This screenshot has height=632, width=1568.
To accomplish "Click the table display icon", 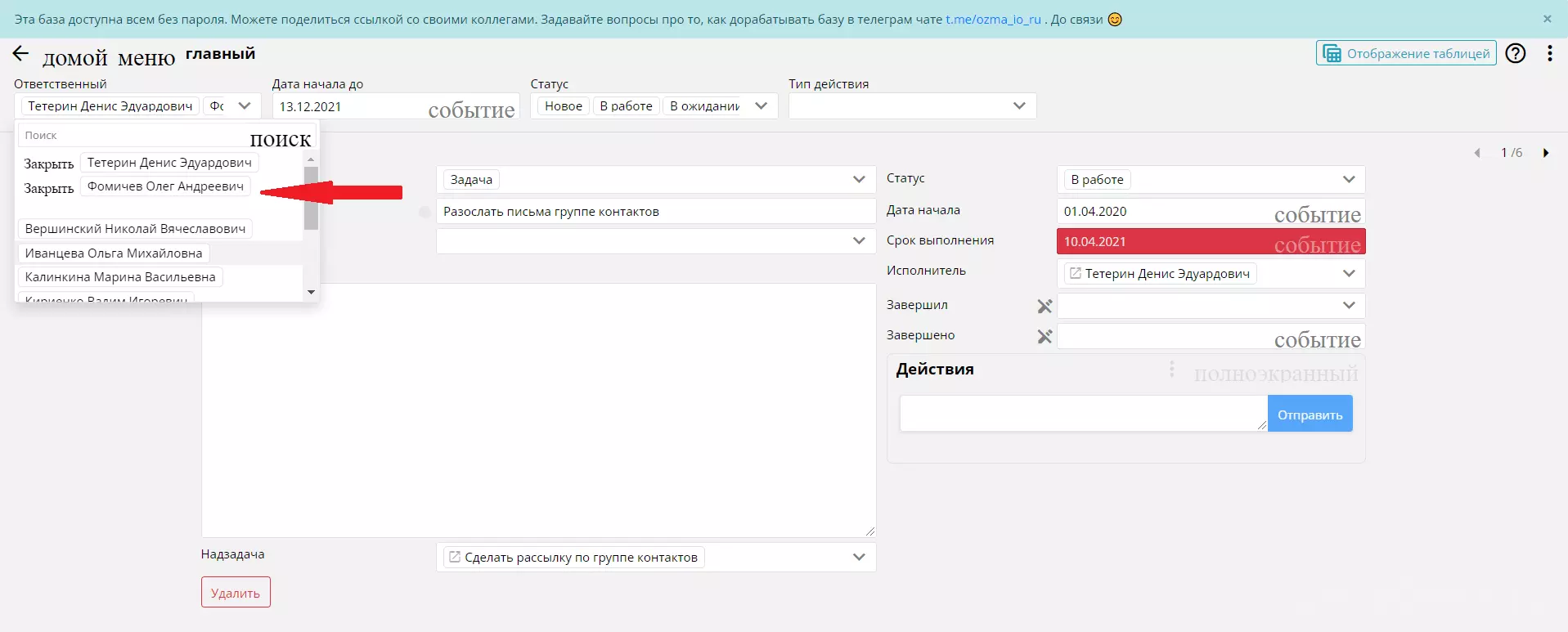I will point(1332,54).
